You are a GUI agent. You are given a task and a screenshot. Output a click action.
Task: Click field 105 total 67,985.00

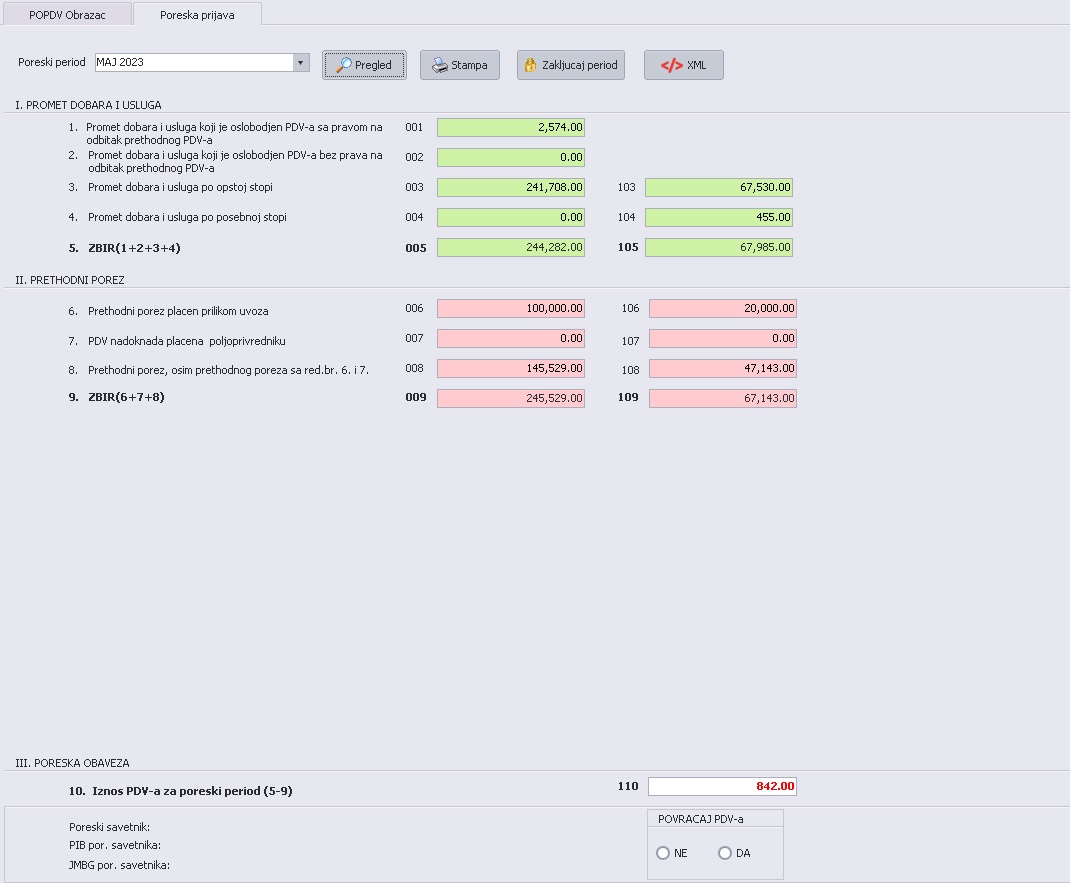(719, 247)
